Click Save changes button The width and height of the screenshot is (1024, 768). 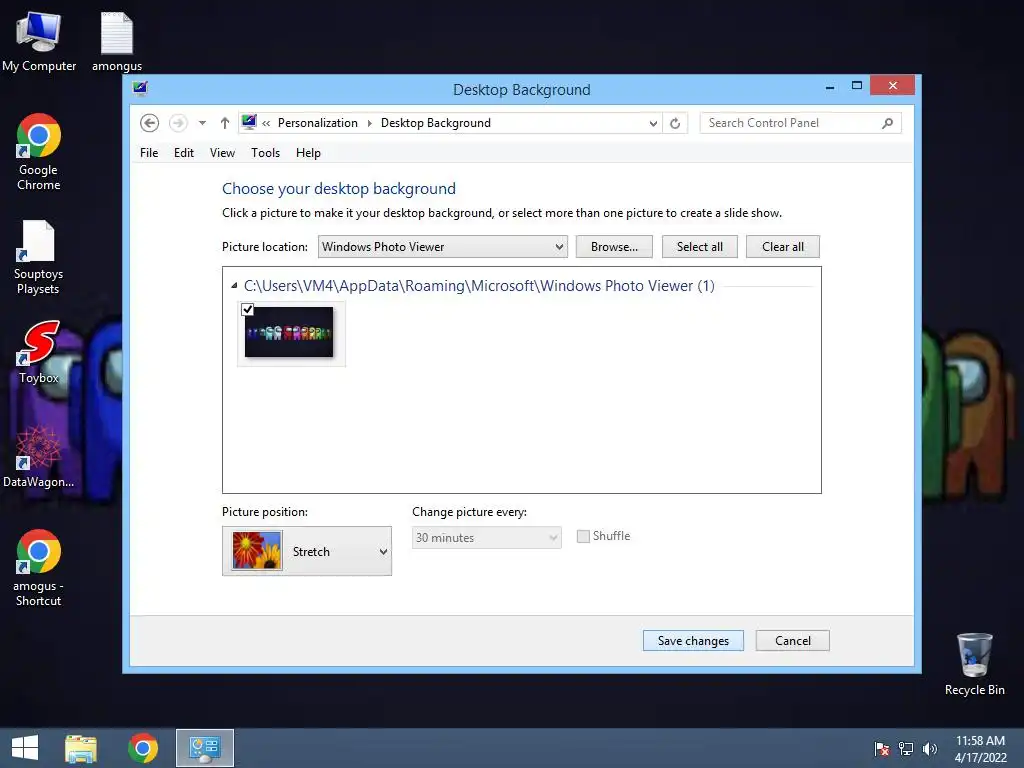point(693,641)
